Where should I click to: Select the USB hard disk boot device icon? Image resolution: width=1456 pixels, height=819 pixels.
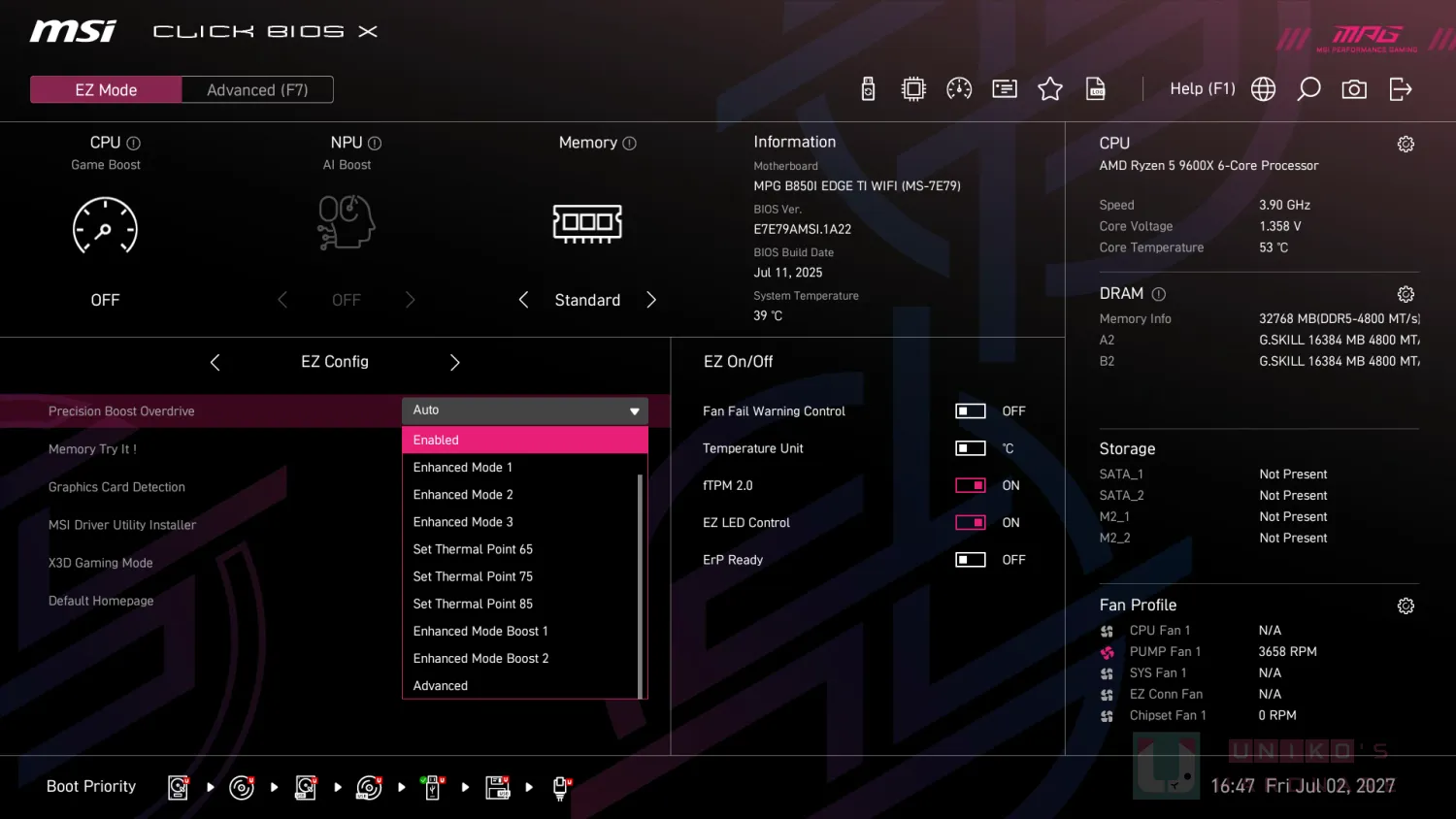click(306, 787)
